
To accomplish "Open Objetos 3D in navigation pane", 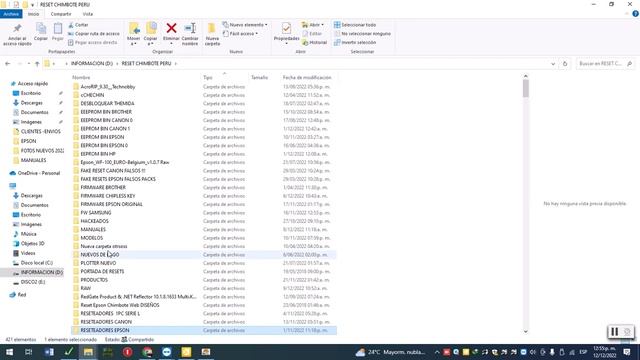I will click(x=32, y=244).
